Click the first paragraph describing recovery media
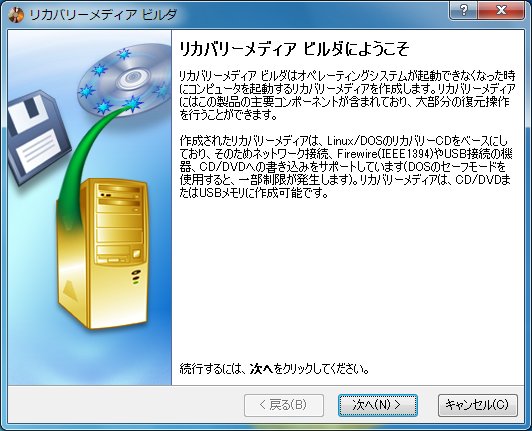Viewport: 532px width, 431px height. [x=347, y=95]
